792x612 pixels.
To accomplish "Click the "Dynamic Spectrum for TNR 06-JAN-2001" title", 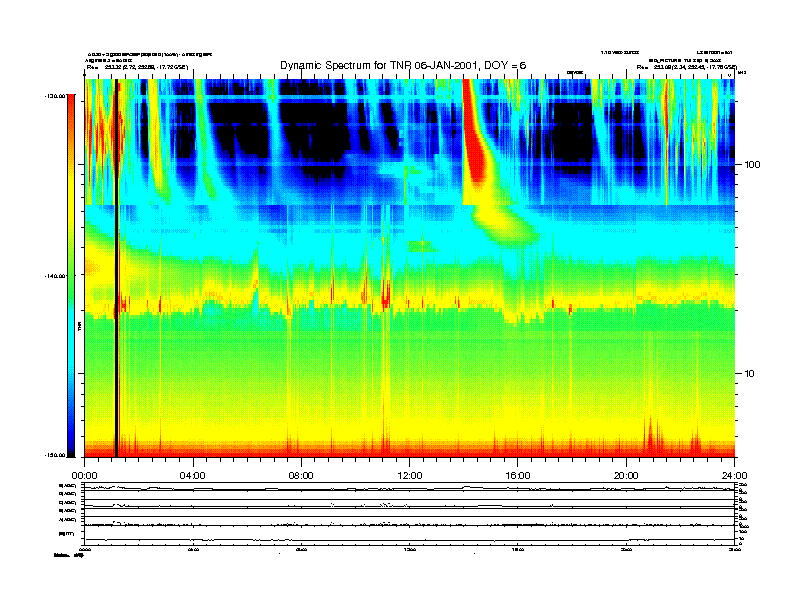I will tap(403, 66).
